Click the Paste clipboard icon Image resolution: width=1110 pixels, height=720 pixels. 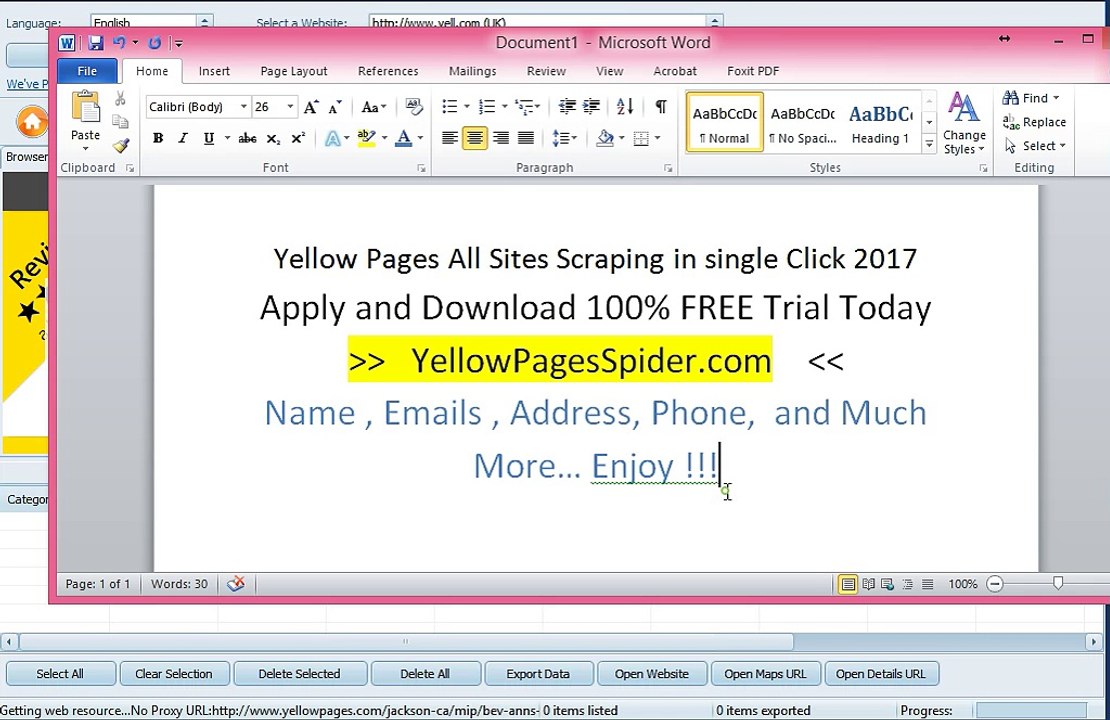coord(86,108)
